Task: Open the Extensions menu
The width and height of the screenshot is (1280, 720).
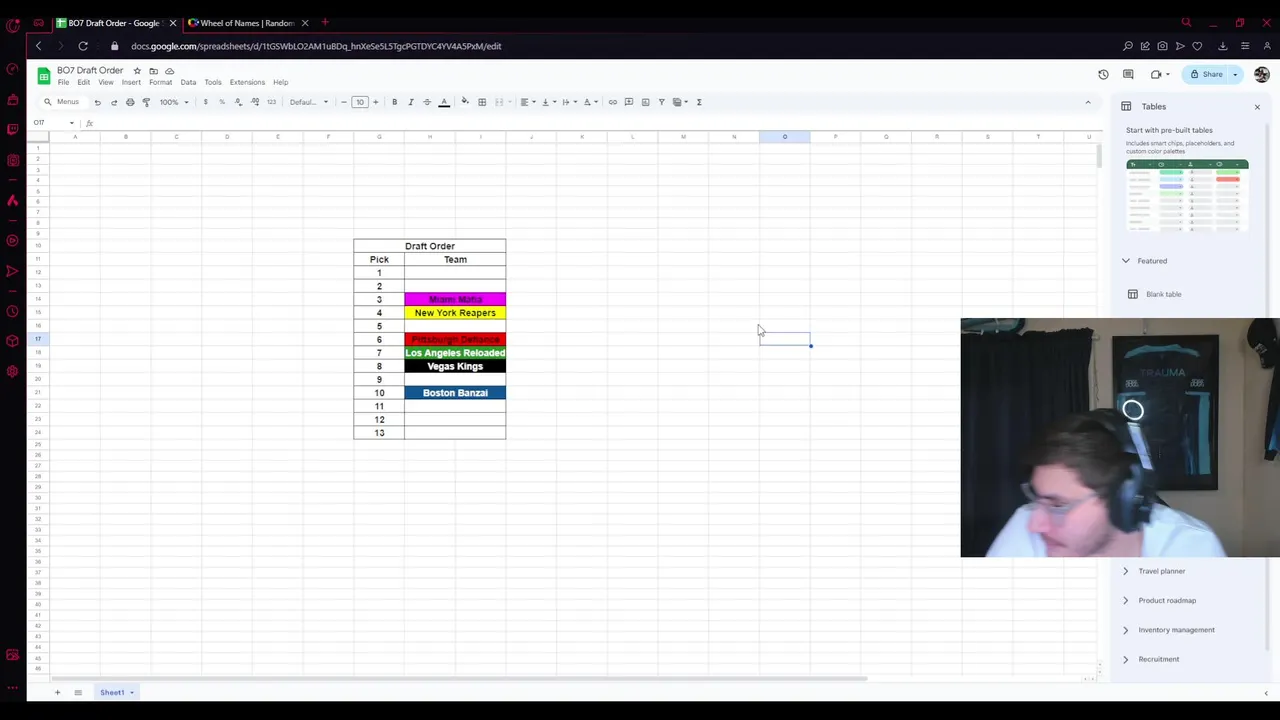Action: [247, 82]
